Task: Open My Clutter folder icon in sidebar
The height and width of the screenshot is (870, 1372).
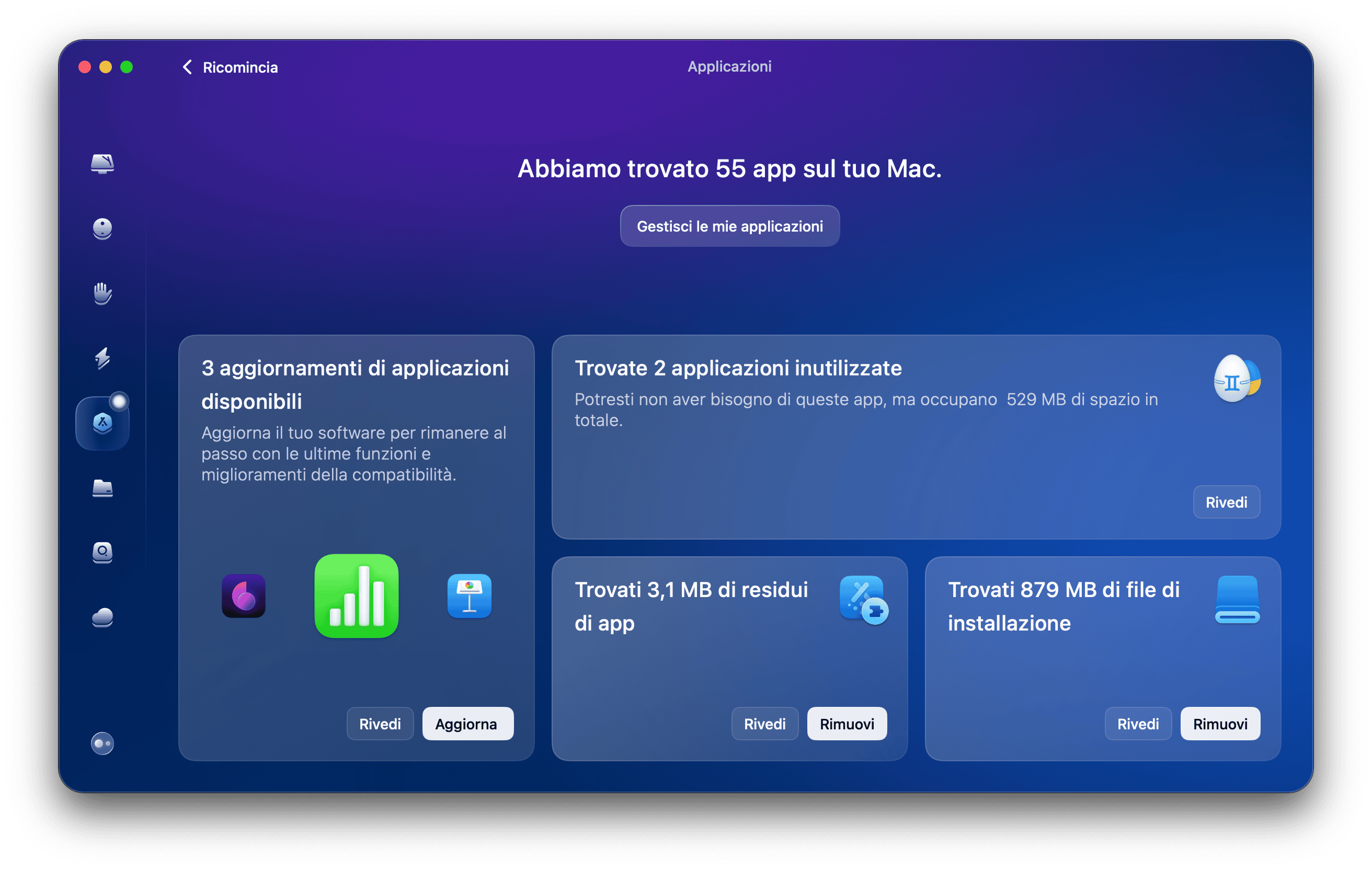Action: (x=102, y=489)
